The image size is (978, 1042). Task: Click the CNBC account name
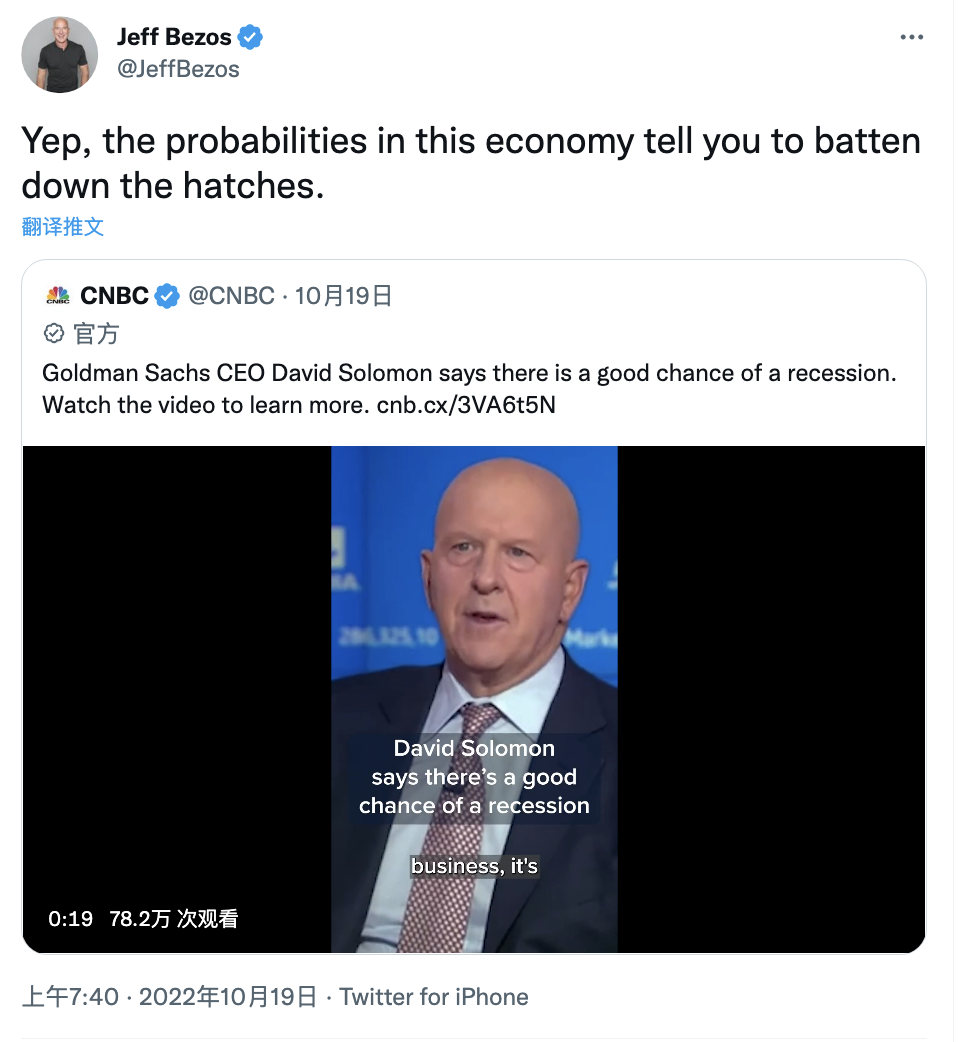pos(114,296)
